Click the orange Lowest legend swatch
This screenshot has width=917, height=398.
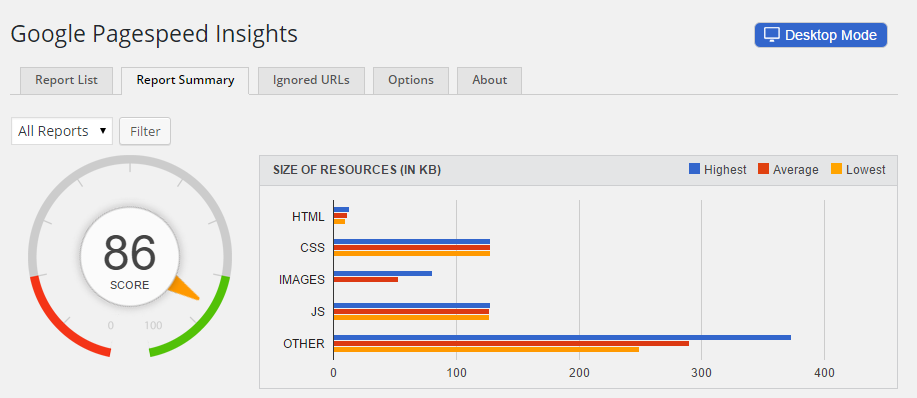[x=836, y=169]
